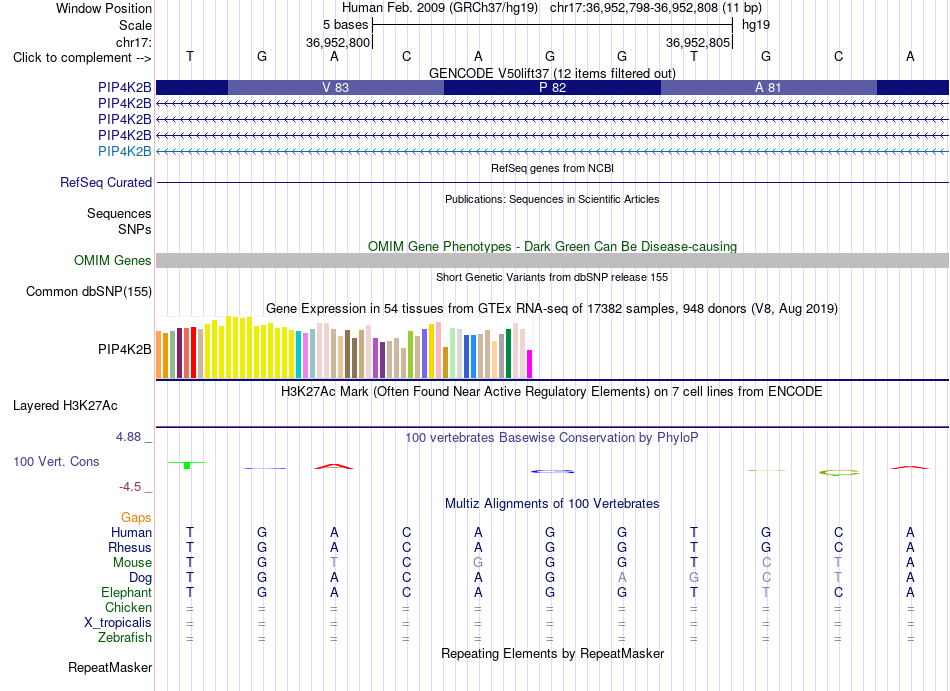Click the 'Human' species label

131,532
